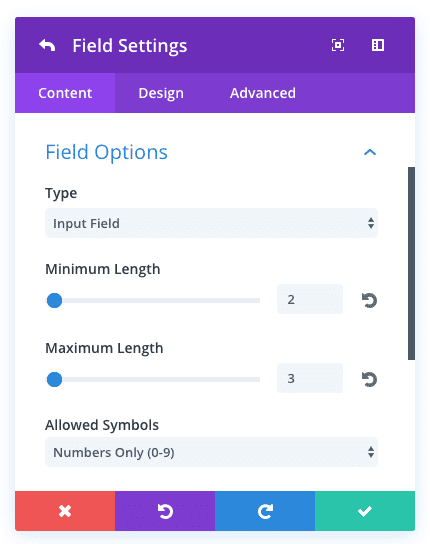
Task: Click the Maximum Length slider handle
Action: tap(54, 379)
